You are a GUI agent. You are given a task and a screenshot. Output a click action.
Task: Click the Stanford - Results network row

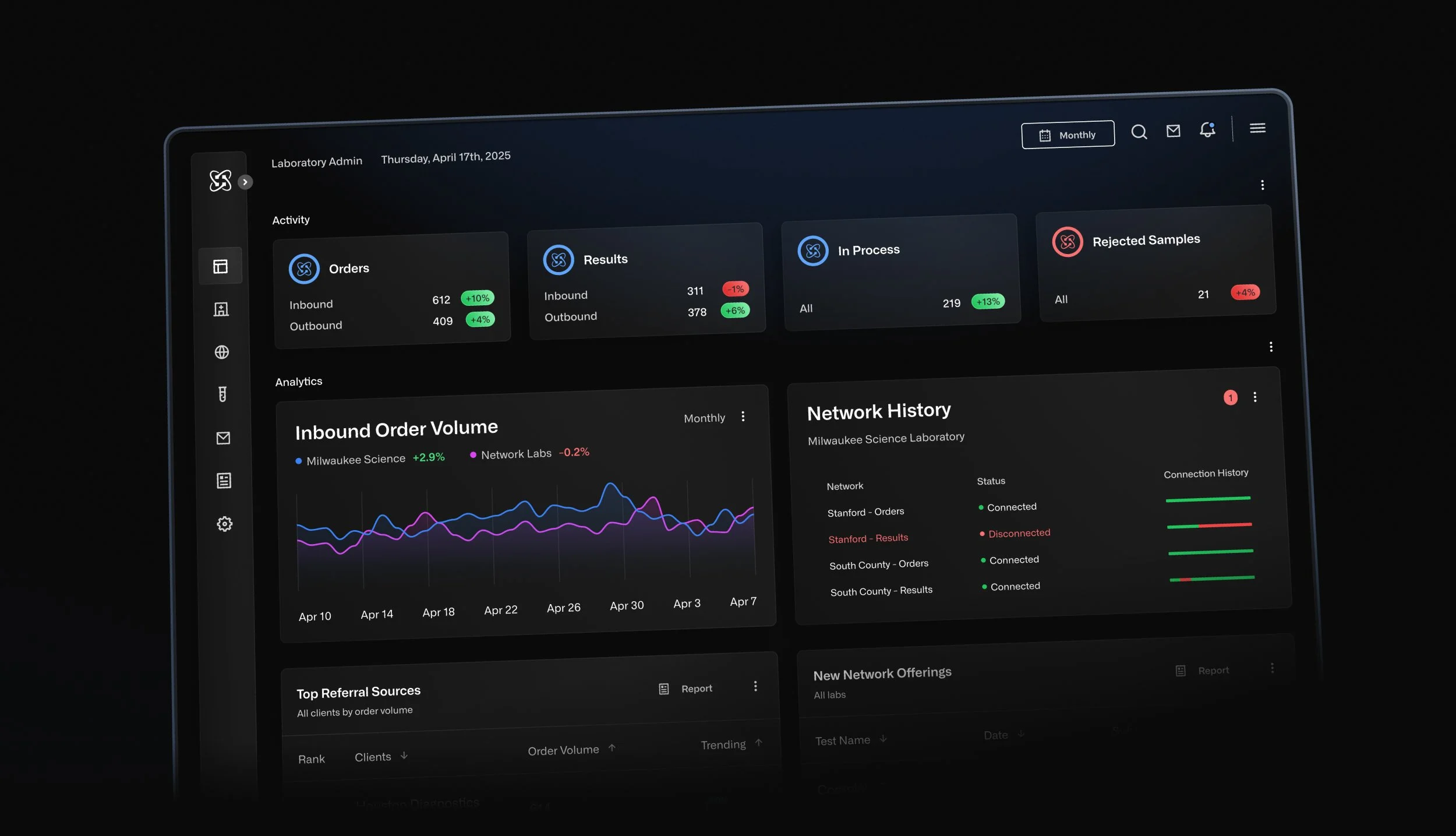(868, 538)
